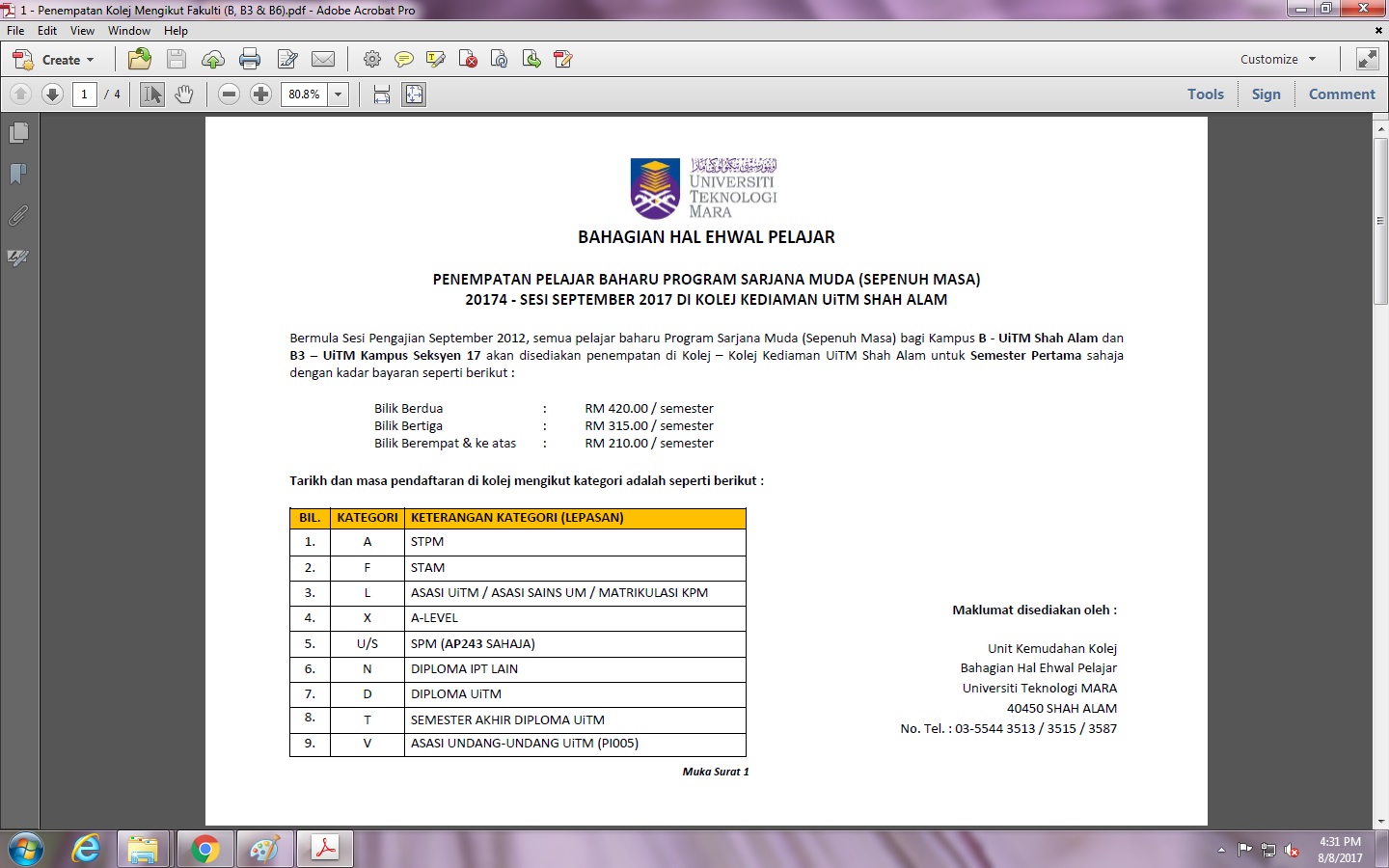Expand the Customize dropdown
This screenshot has height=868, width=1389.
click(1278, 59)
